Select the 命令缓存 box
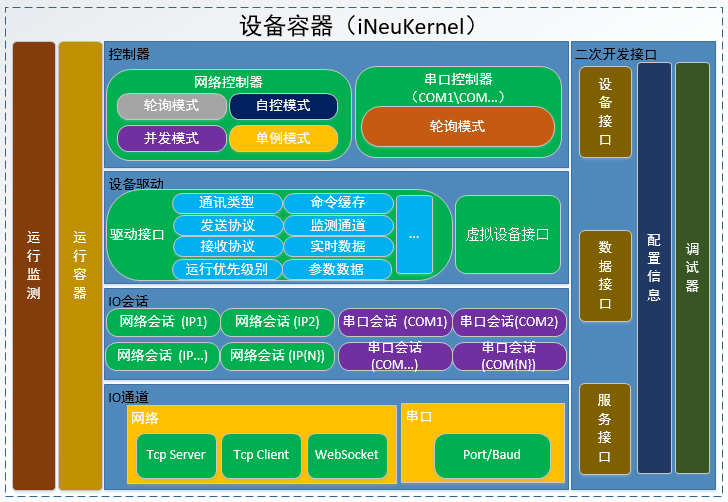Image resolution: width=728 pixels, height=502 pixels. 337,203
